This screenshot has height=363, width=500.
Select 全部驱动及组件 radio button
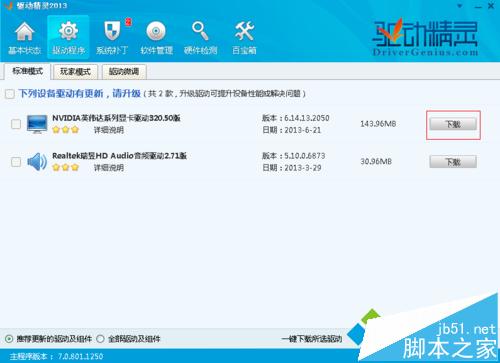[x=100, y=339]
